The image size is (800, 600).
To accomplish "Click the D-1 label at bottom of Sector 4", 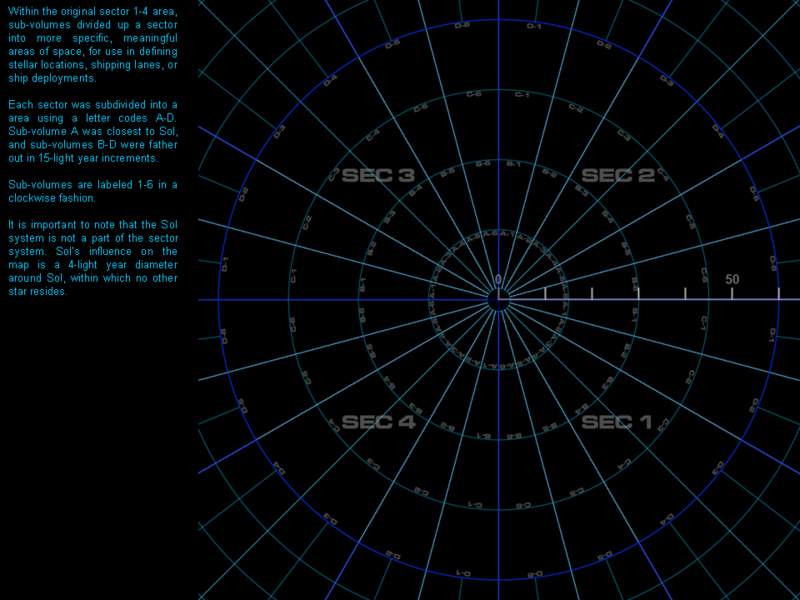I will pos(463,573).
